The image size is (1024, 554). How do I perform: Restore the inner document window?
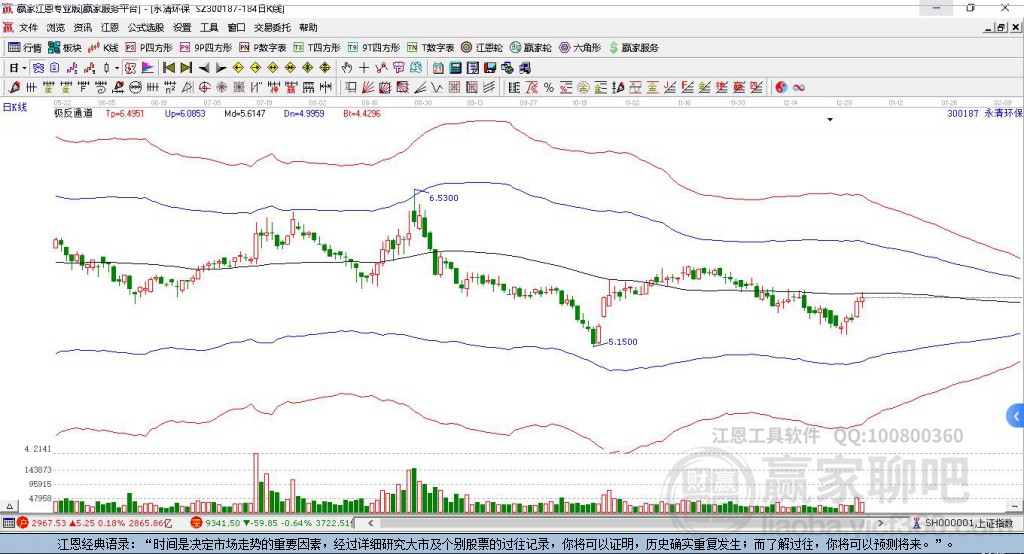1001,27
